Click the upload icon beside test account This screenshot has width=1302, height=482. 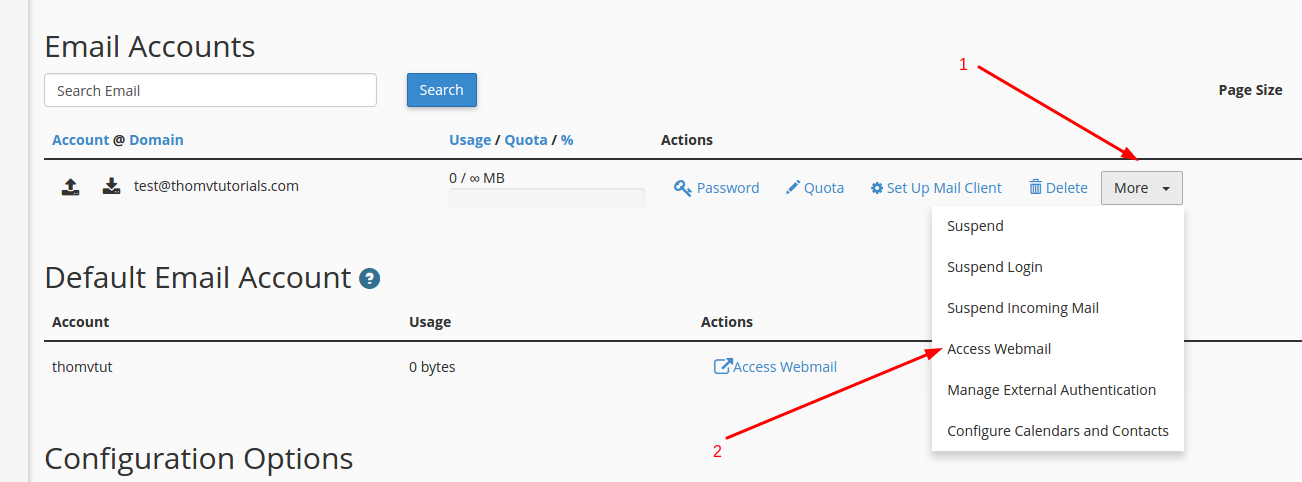[70, 186]
